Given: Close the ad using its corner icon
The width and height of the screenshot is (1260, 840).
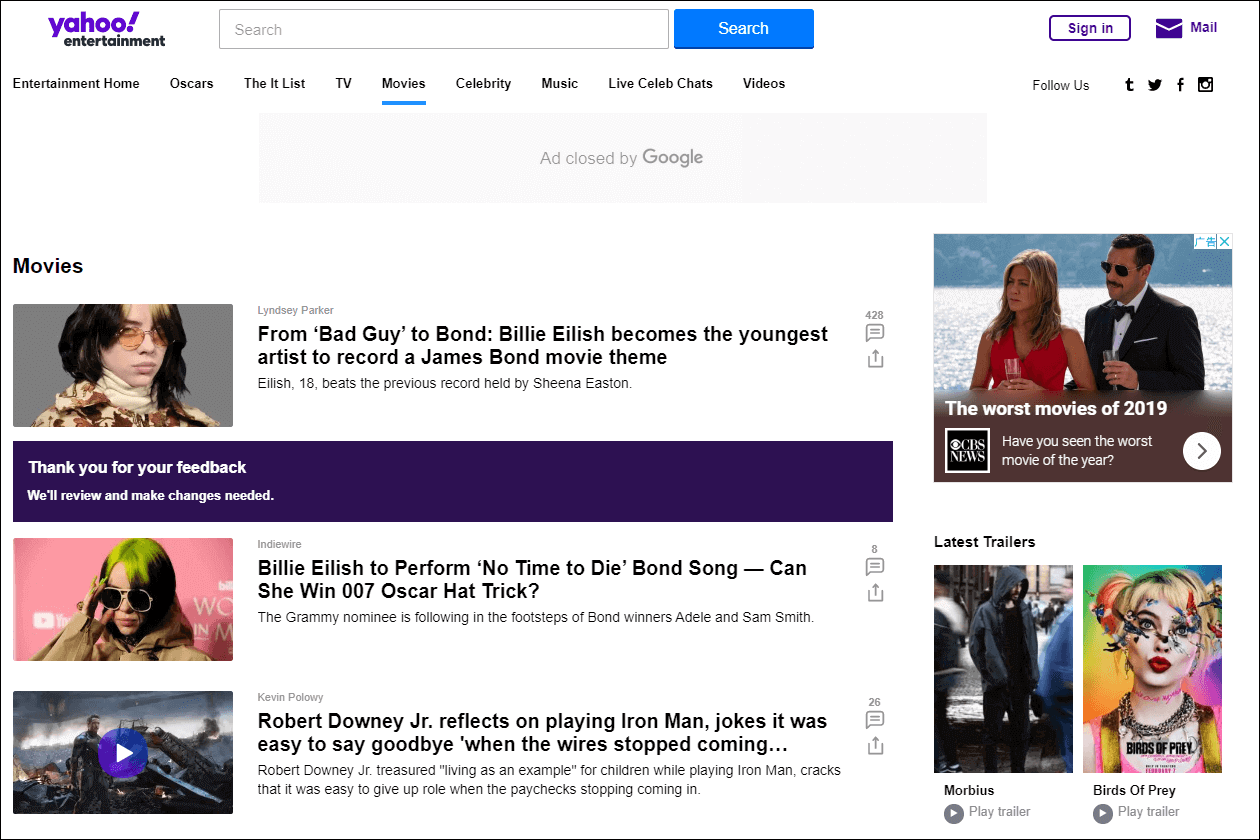Looking at the screenshot, I should (x=1224, y=241).
